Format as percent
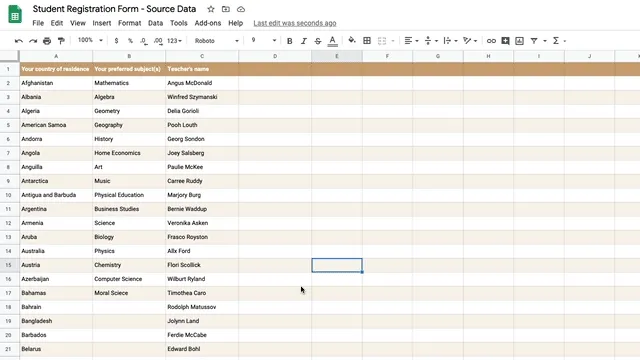This screenshot has width=640, height=360. click(x=130, y=41)
